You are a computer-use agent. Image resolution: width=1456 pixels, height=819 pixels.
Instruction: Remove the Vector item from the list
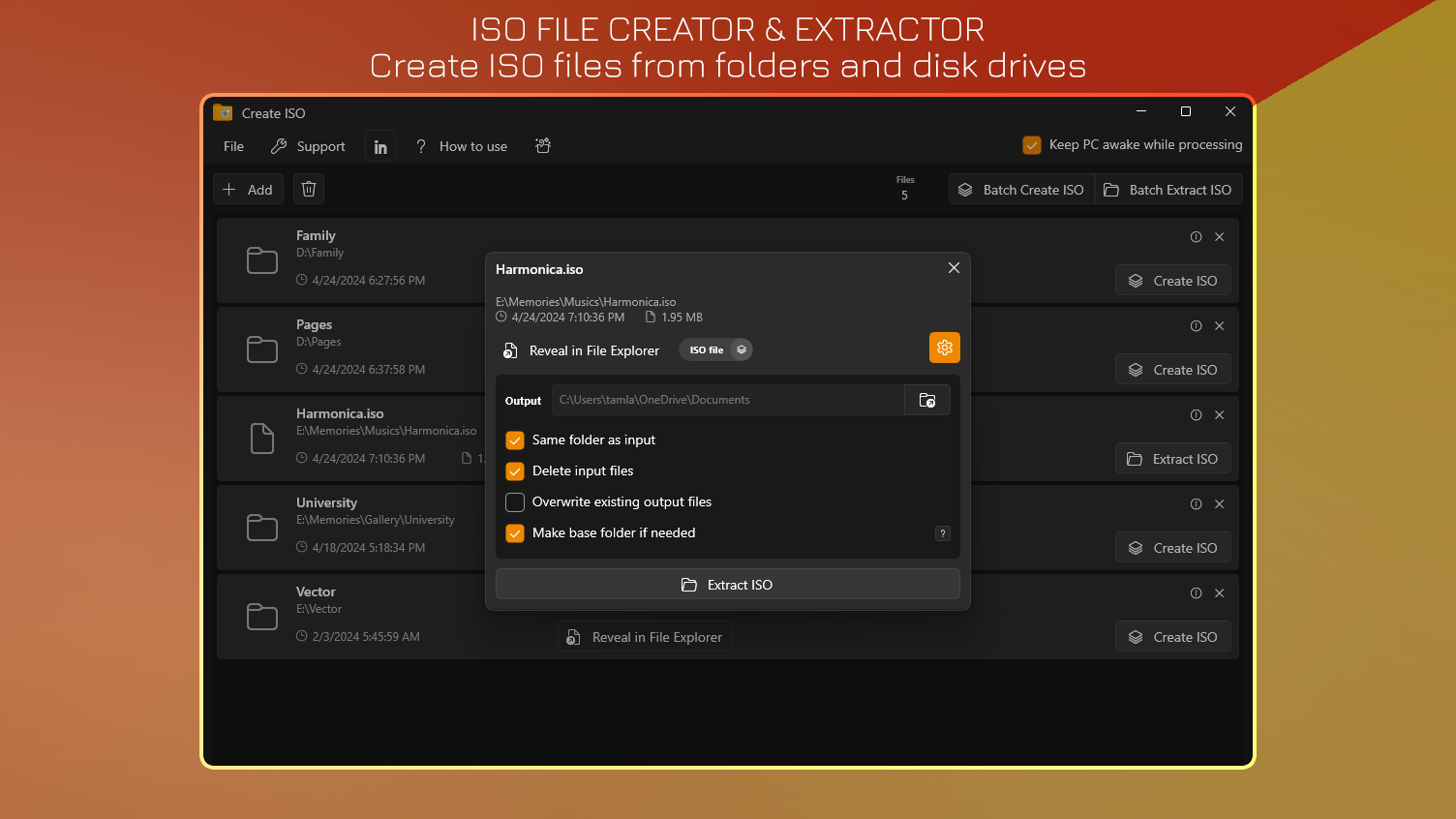click(1220, 593)
